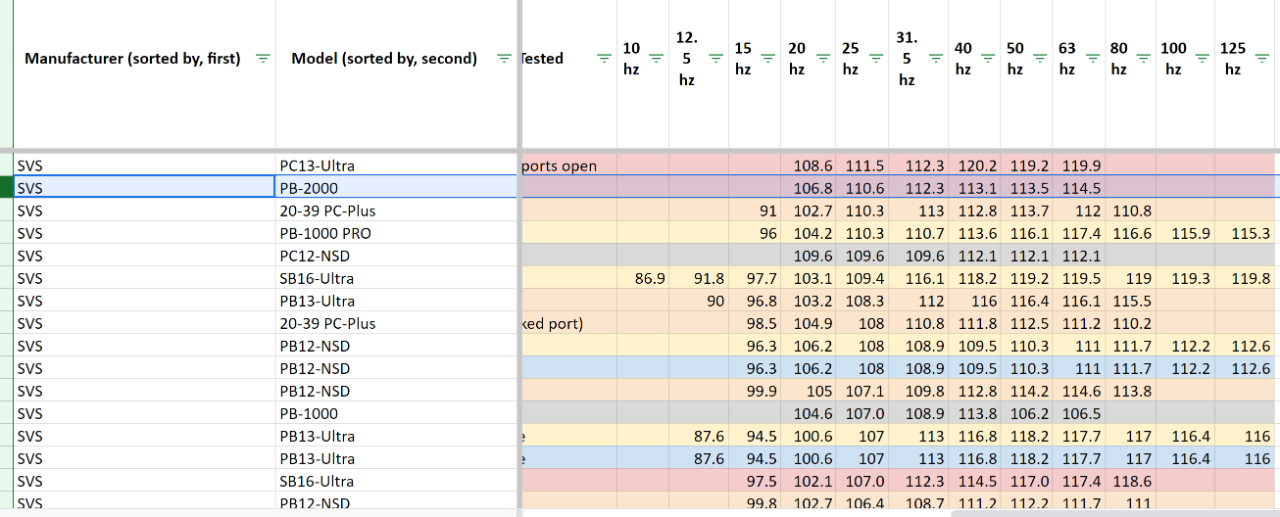Image resolution: width=1280 pixels, height=517 pixels.
Task: Select the Manufacturer (sorted by, first) header cell
Action: click(145, 75)
